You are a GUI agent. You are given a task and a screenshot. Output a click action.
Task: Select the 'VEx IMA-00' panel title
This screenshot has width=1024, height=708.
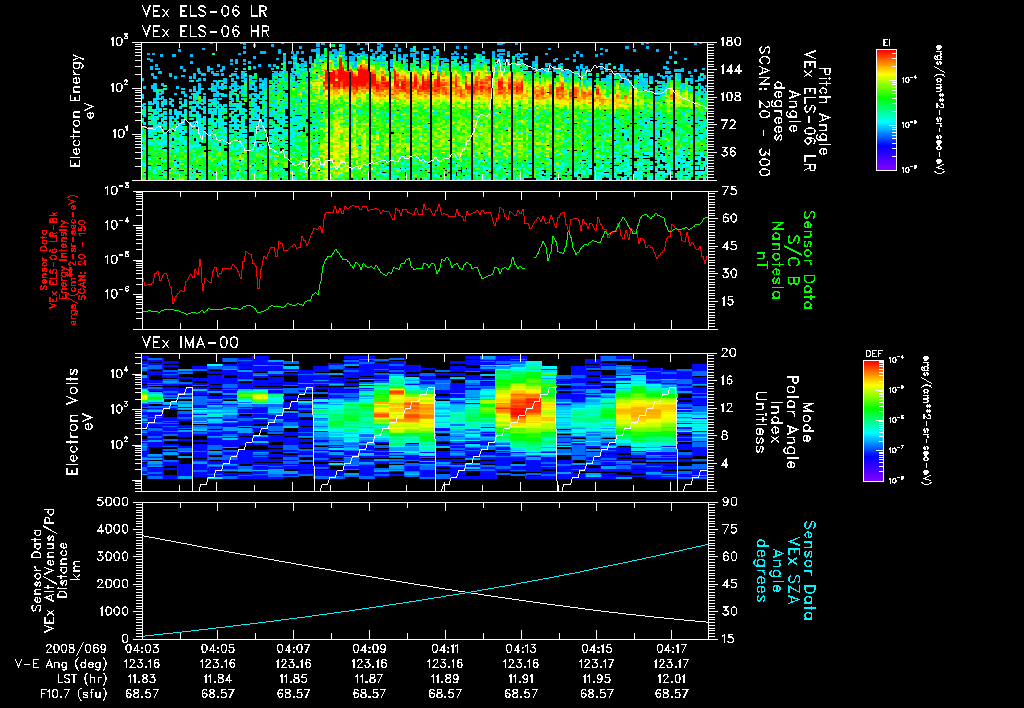click(190, 342)
